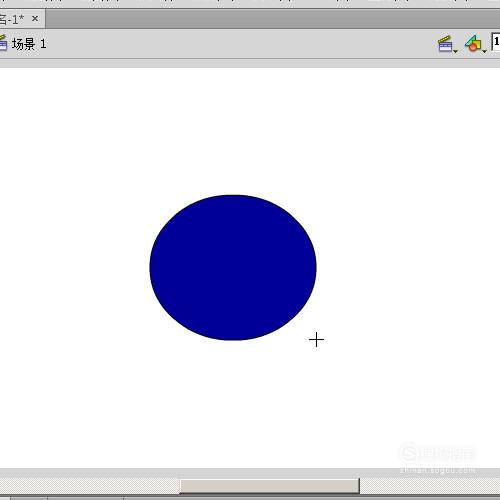Click the 场景 1 scene label

tap(29, 44)
